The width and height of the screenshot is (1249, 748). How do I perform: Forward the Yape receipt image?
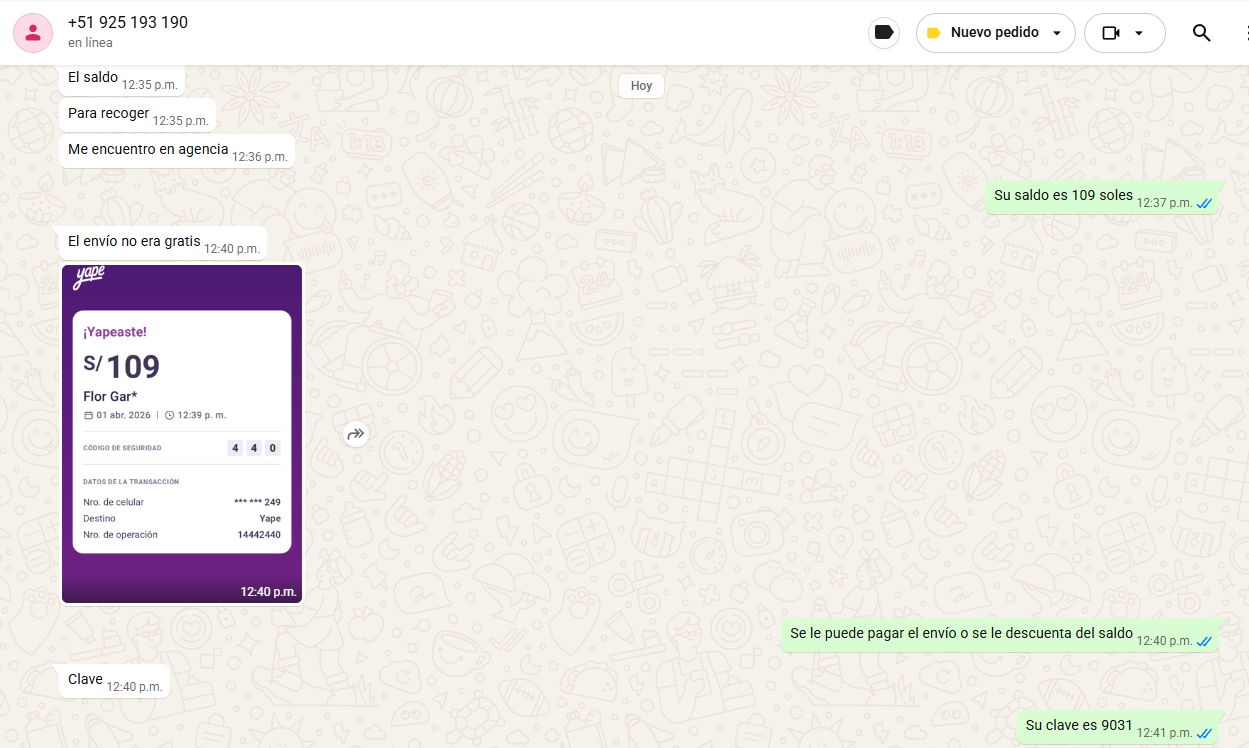(356, 434)
